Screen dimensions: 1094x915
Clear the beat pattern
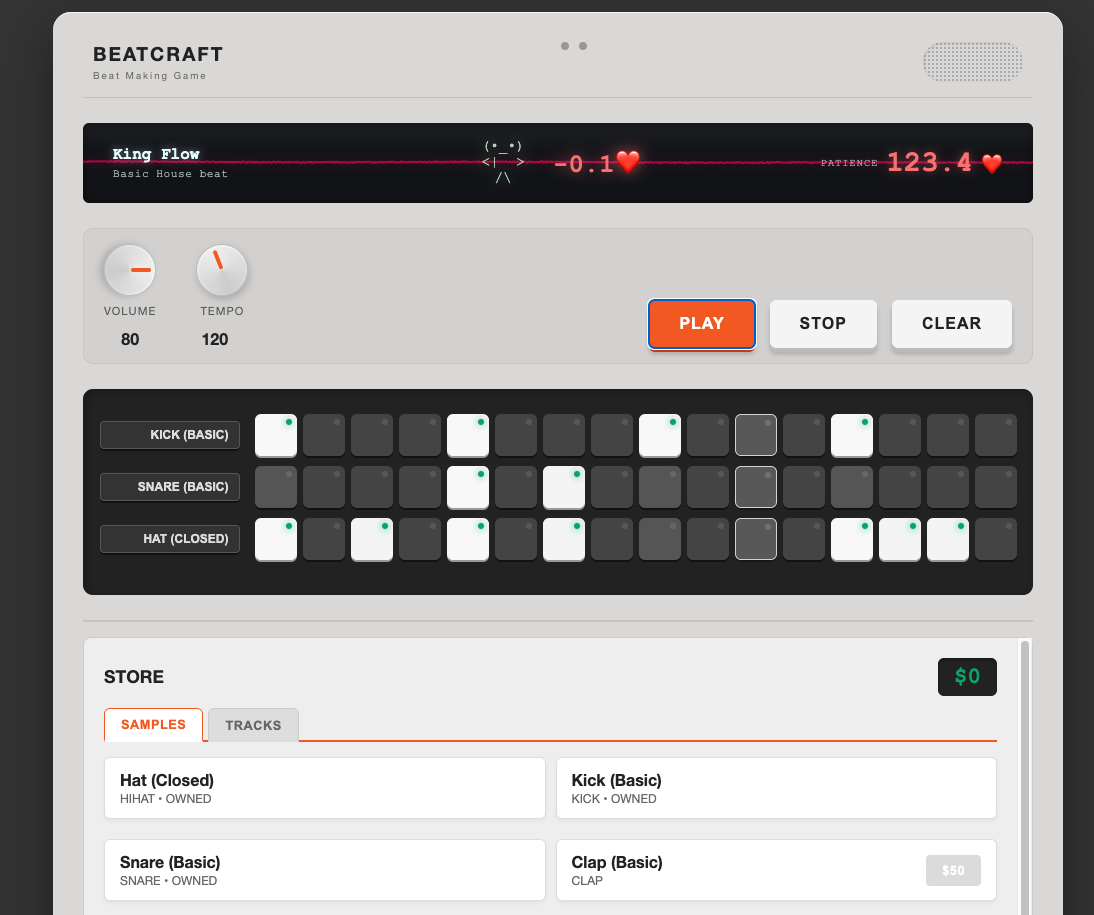[x=951, y=324]
